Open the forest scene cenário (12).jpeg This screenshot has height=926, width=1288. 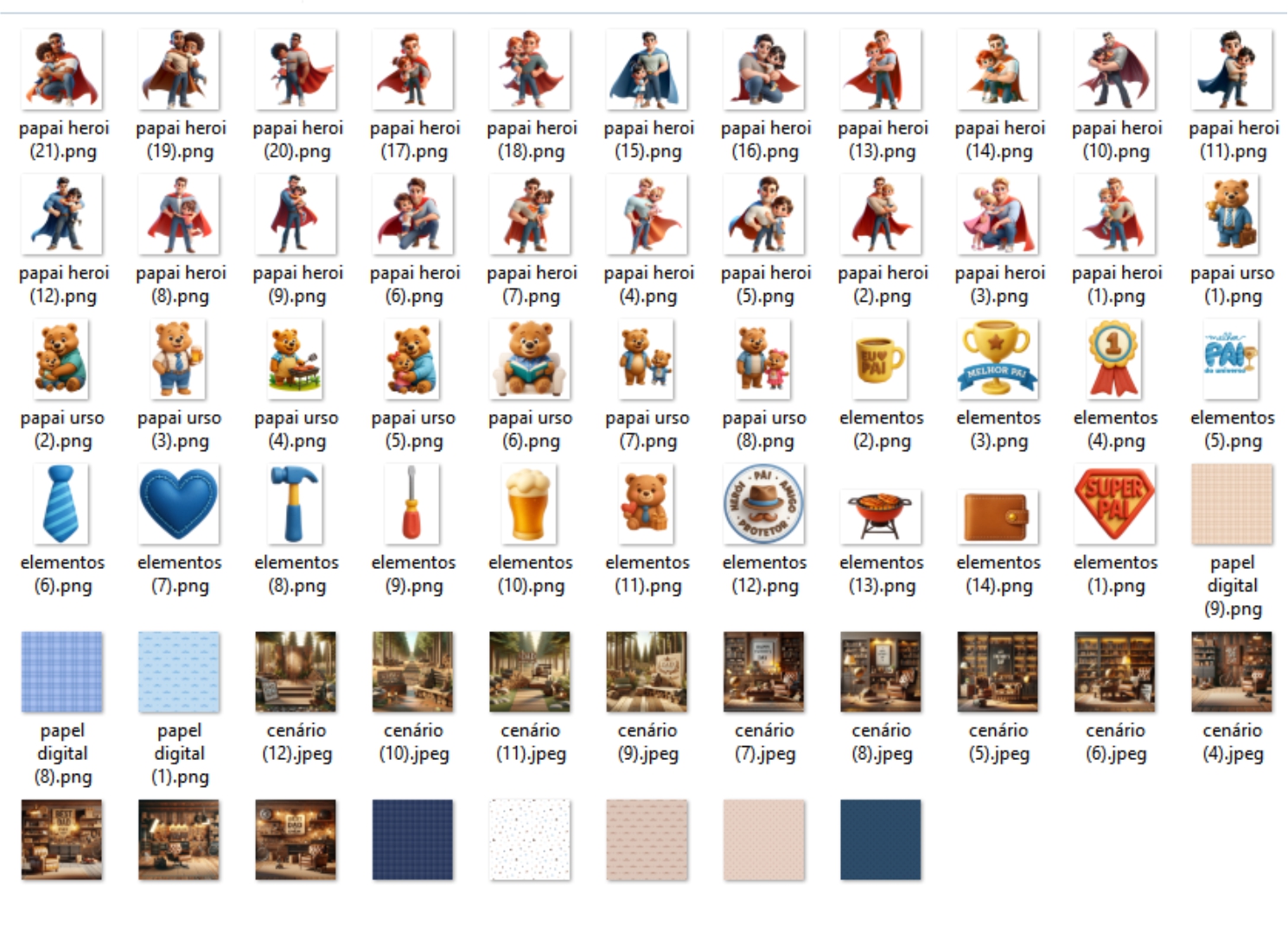[296, 672]
